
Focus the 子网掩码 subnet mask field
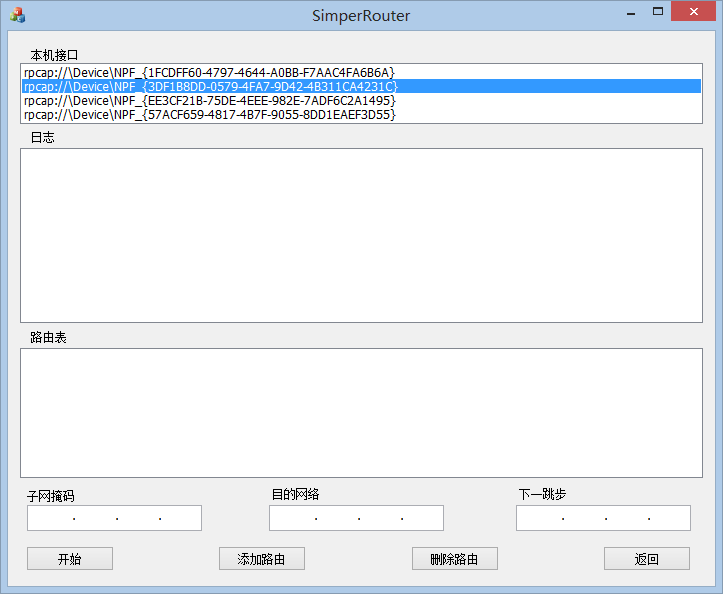tap(114, 518)
